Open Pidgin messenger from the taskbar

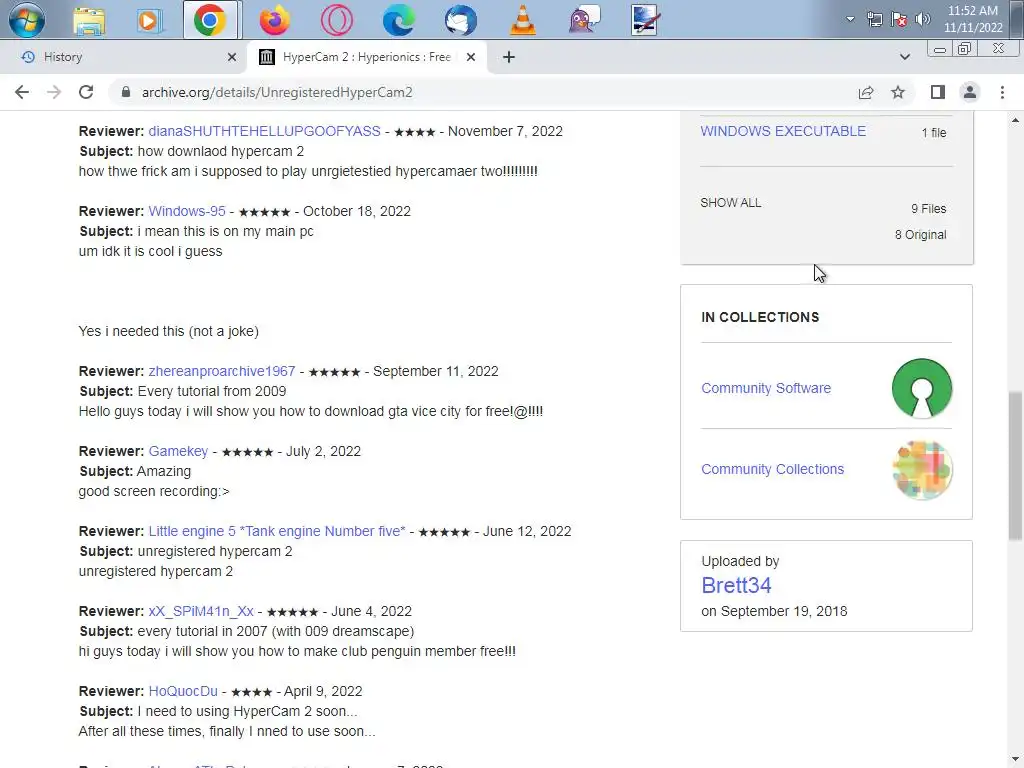584,20
